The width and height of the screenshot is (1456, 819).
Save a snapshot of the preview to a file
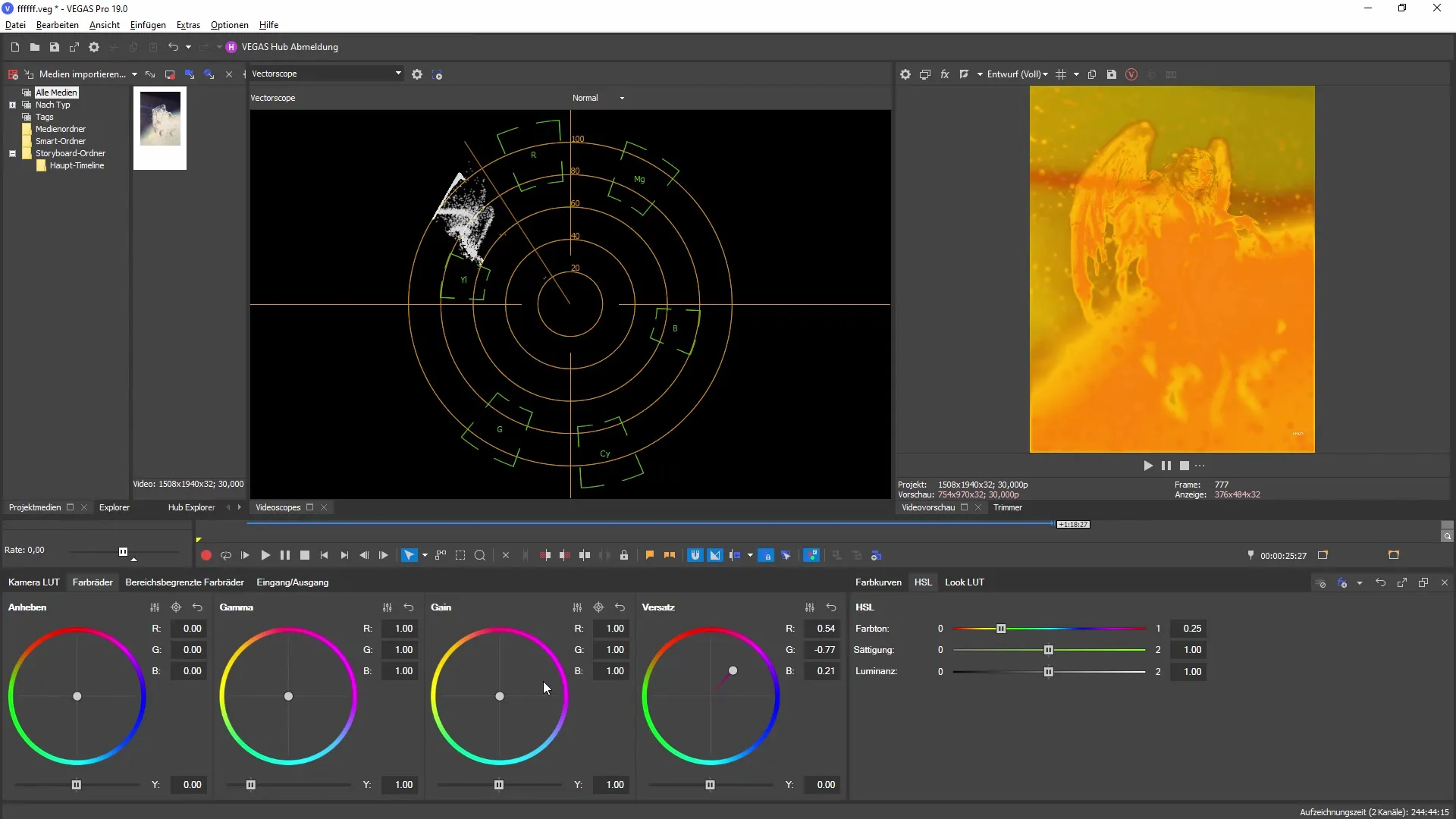1112,74
